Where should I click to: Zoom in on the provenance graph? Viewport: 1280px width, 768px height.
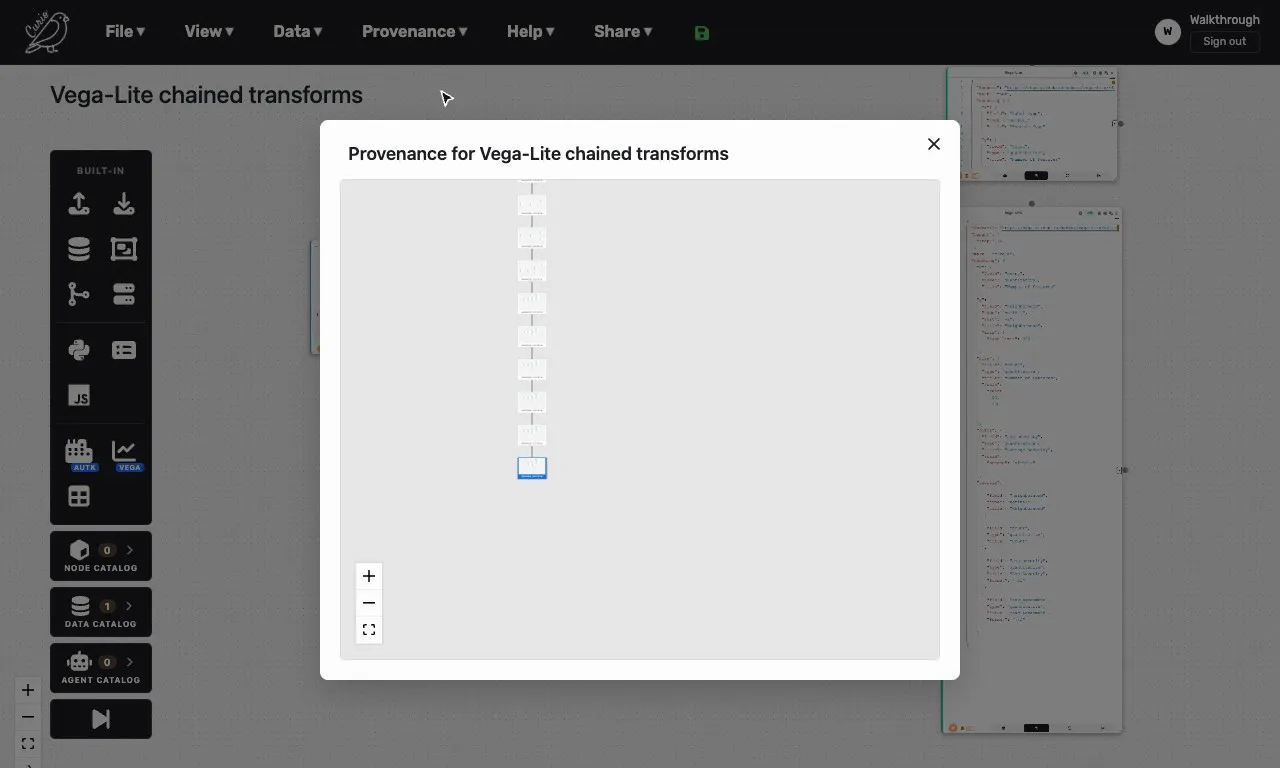(x=369, y=576)
